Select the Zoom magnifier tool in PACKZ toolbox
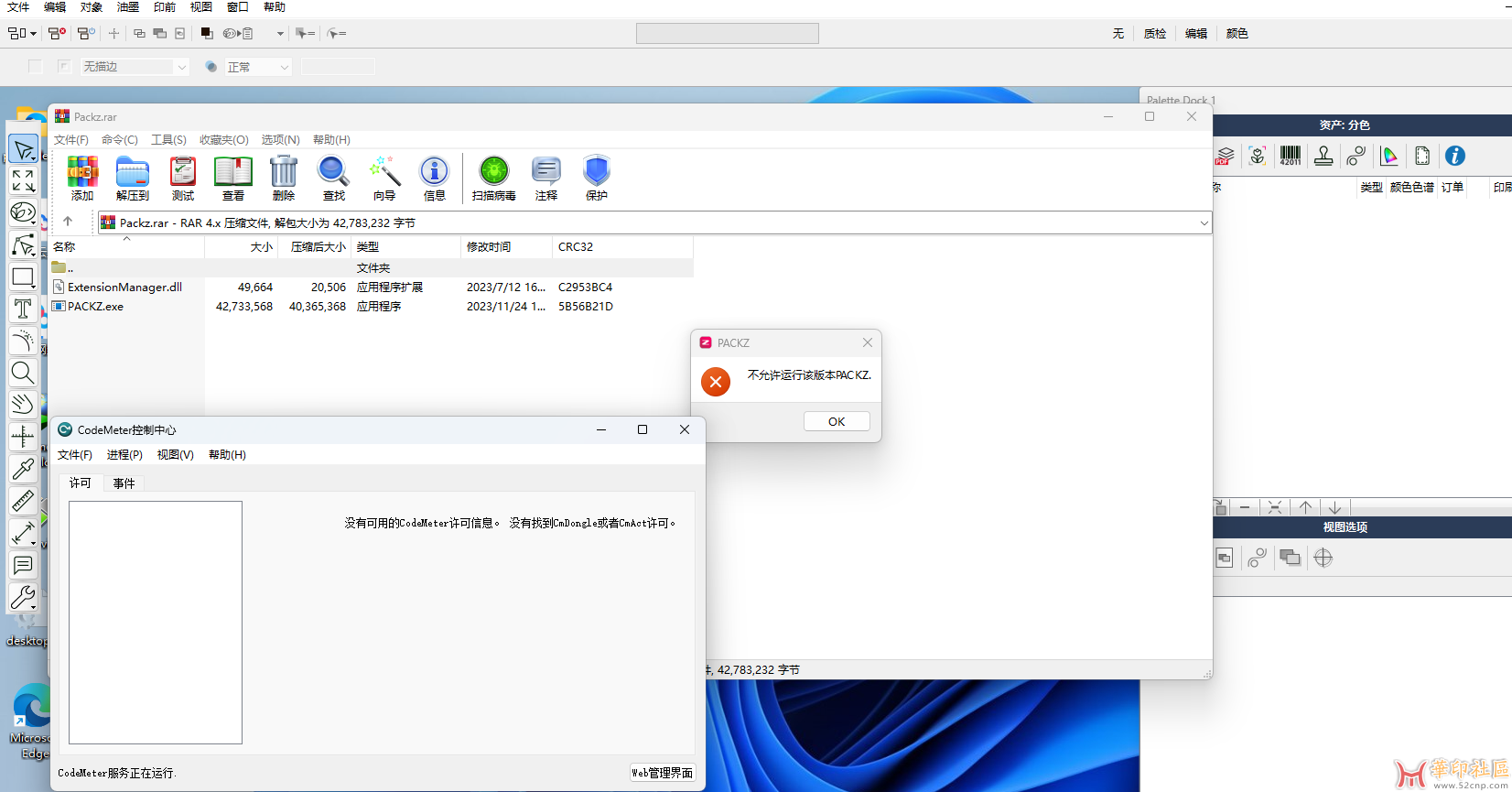This screenshot has height=792, width=1512. pyautogui.click(x=23, y=373)
